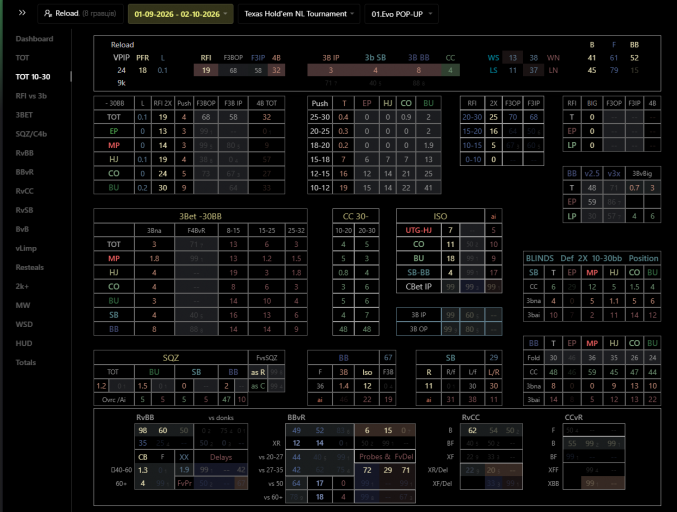Click the 20-30 RFI row label

point(472,117)
